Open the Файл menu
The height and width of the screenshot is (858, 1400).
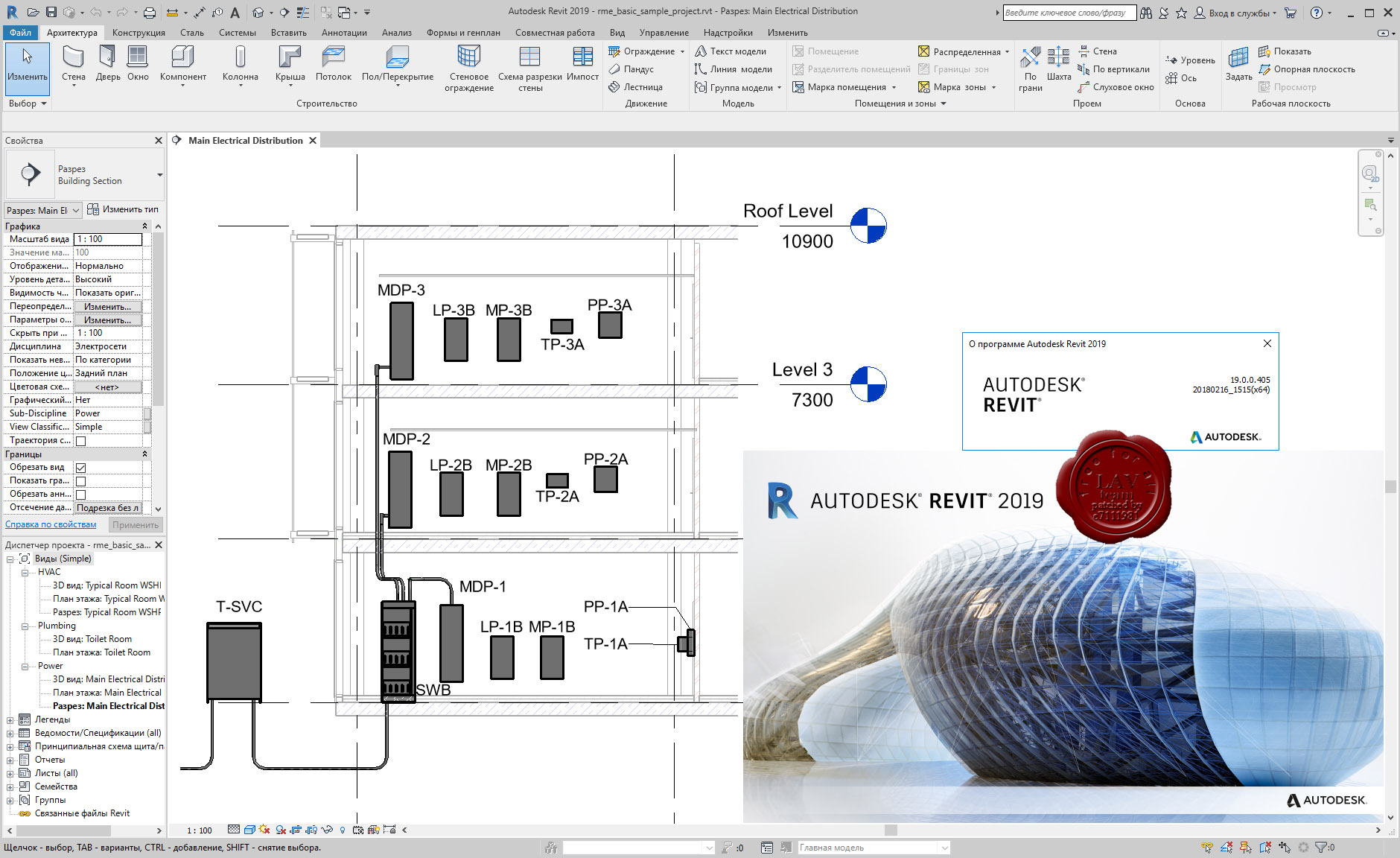pyautogui.click(x=20, y=33)
